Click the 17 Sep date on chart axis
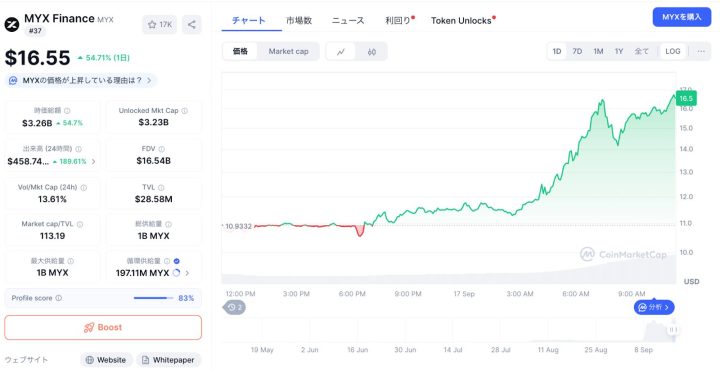Viewport: 720px width, 370px height. (464, 294)
